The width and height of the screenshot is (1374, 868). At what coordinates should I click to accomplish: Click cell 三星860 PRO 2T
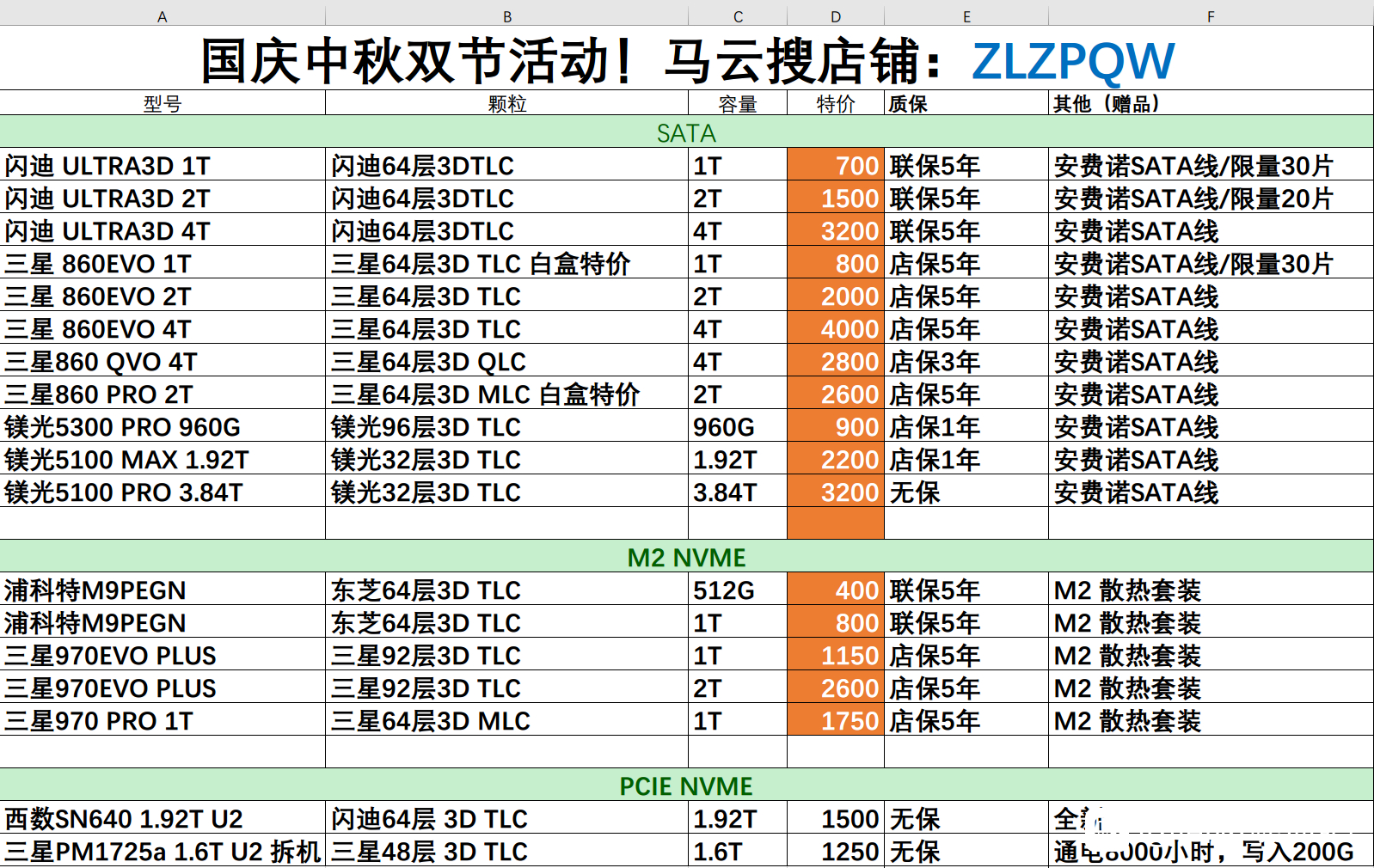coord(163,394)
